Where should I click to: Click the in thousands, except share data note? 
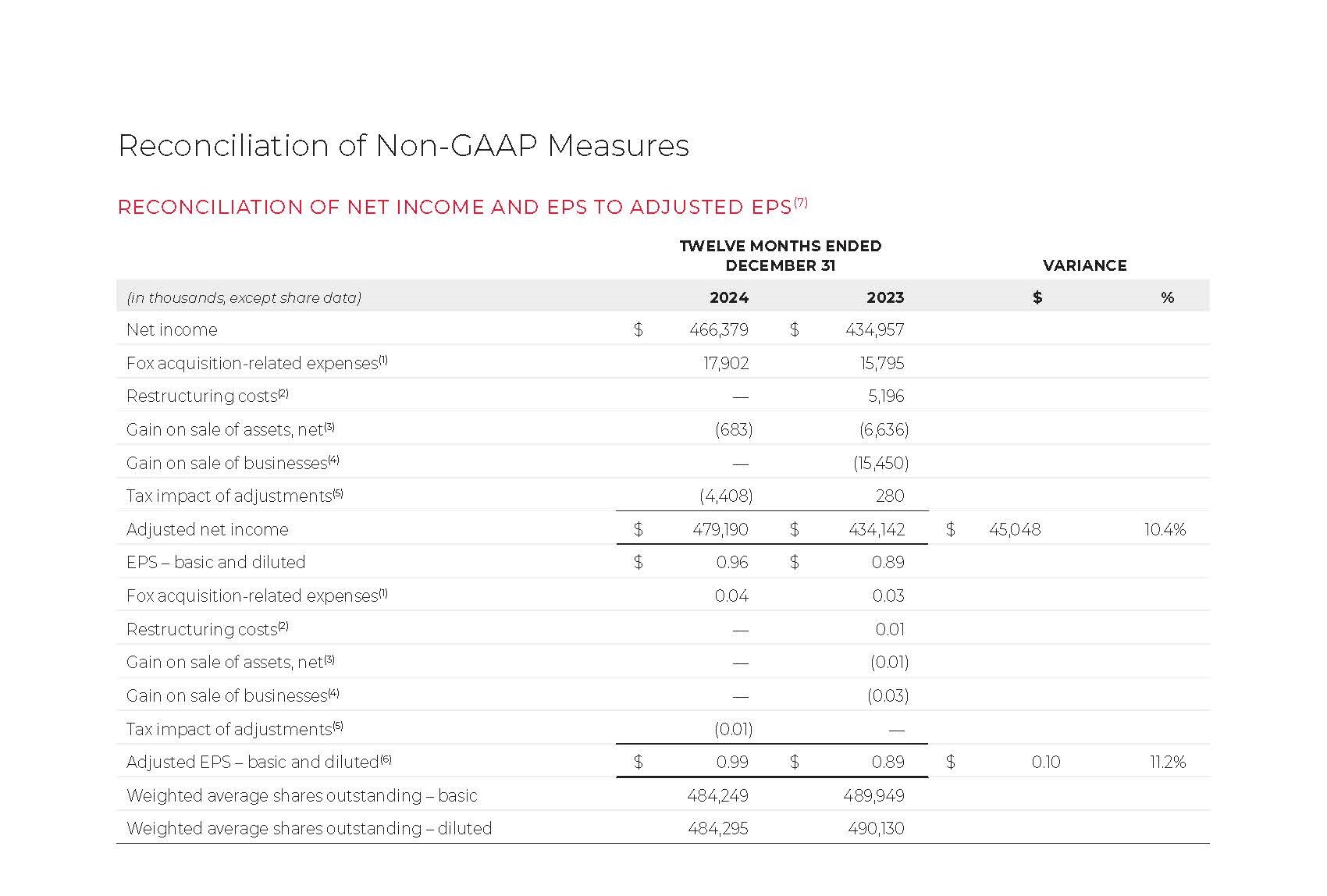(x=244, y=298)
